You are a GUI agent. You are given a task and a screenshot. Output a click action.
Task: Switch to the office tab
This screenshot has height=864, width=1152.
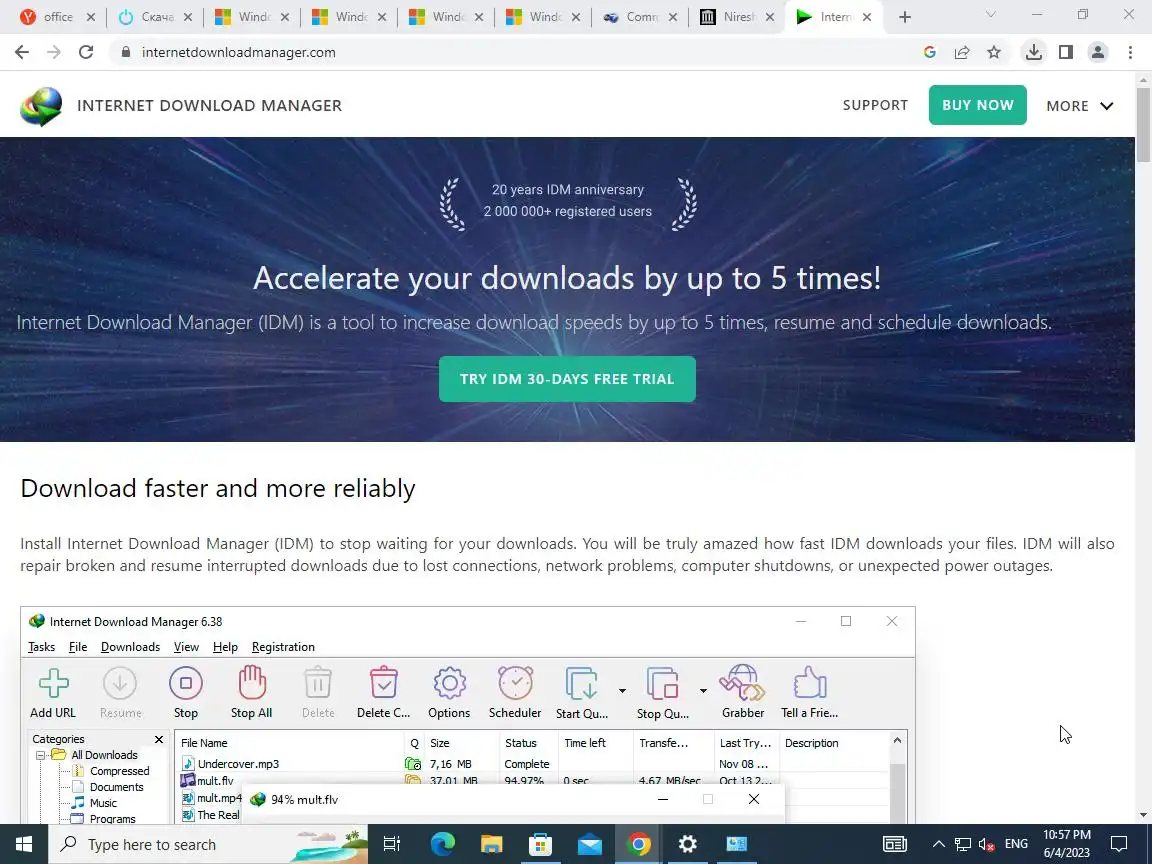(x=58, y=17)
